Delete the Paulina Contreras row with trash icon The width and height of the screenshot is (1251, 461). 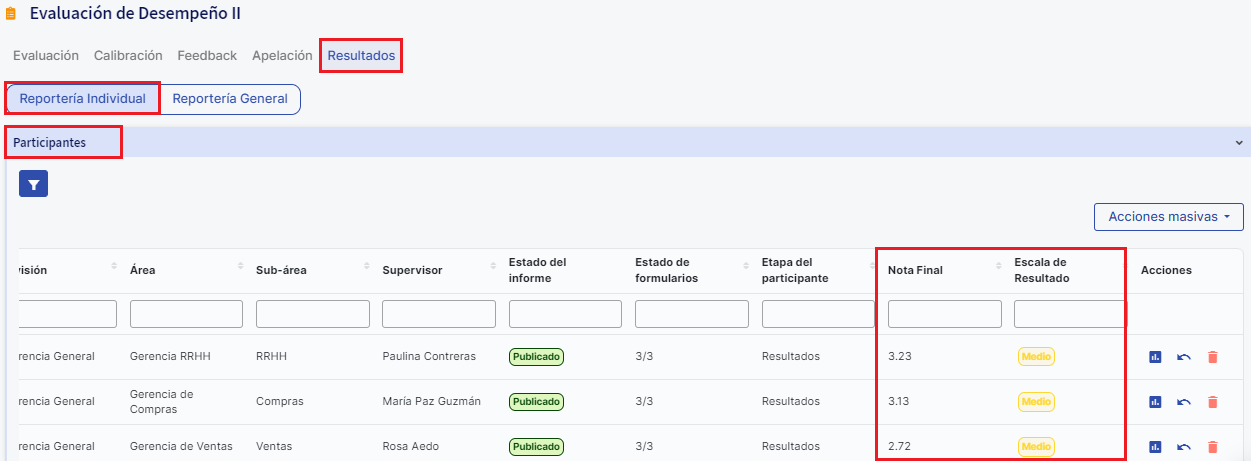pyautogui.click(x=1213, y=357)
